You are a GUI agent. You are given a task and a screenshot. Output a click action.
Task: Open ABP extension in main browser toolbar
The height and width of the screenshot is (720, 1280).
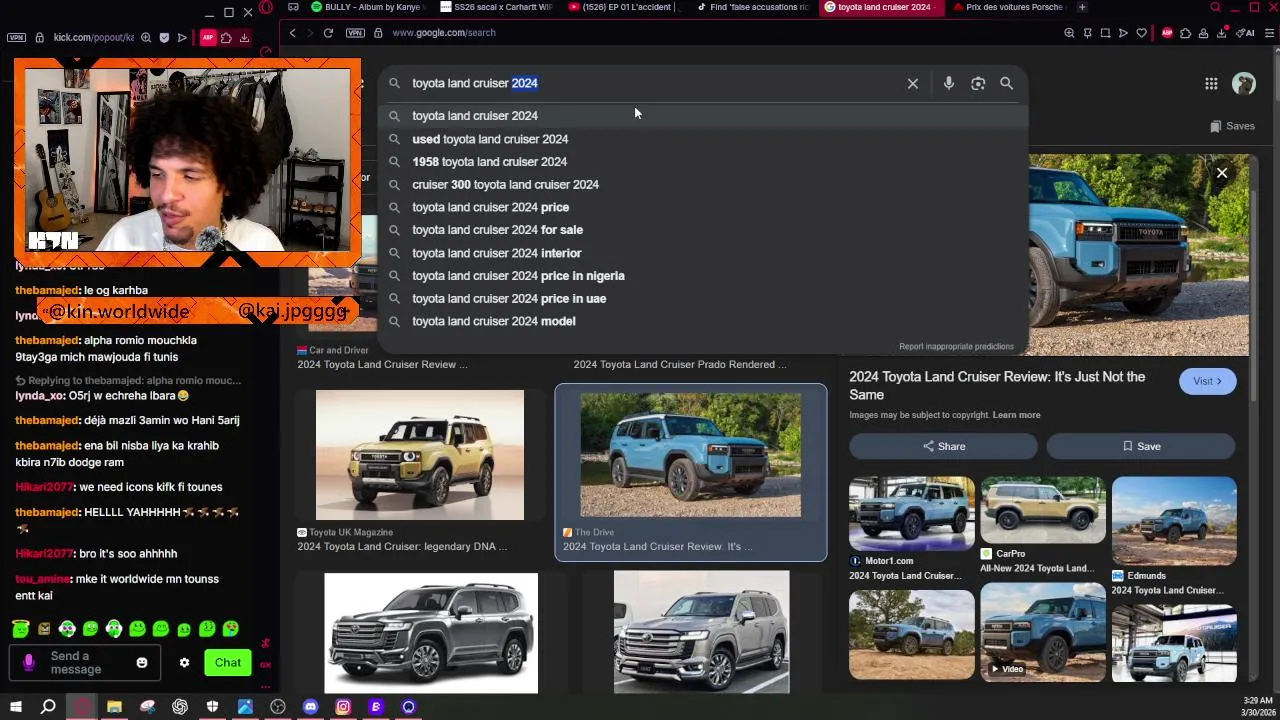[x=1167, y=33]
